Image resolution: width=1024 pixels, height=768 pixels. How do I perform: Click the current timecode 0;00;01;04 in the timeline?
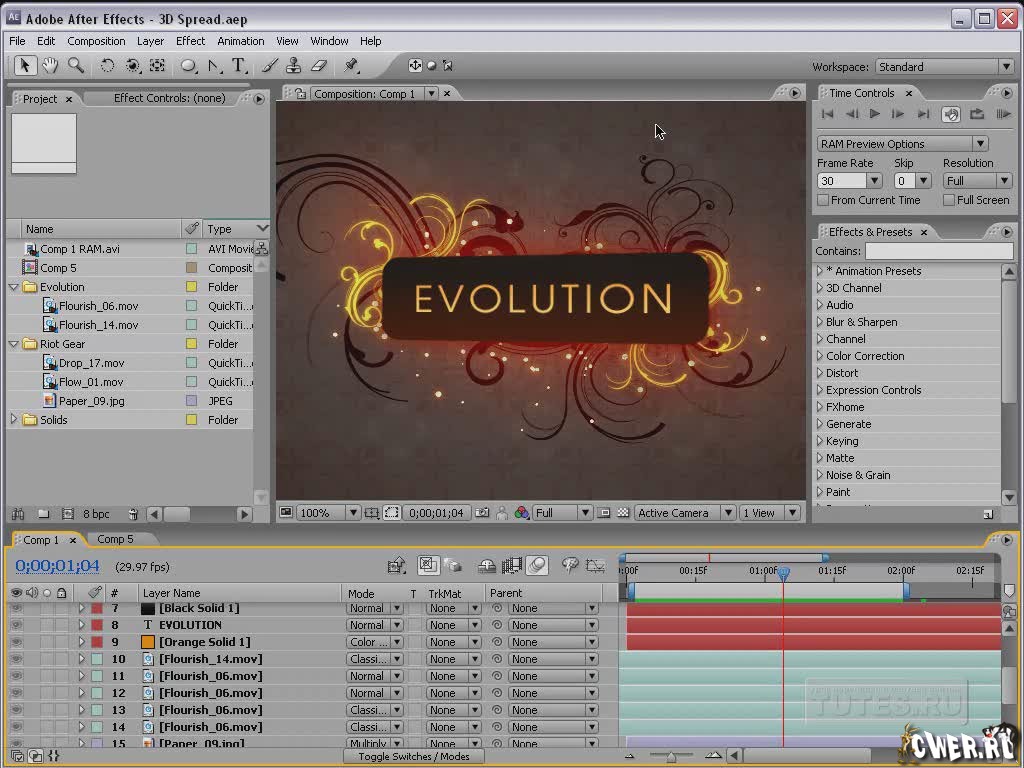(x=58, y=566)
